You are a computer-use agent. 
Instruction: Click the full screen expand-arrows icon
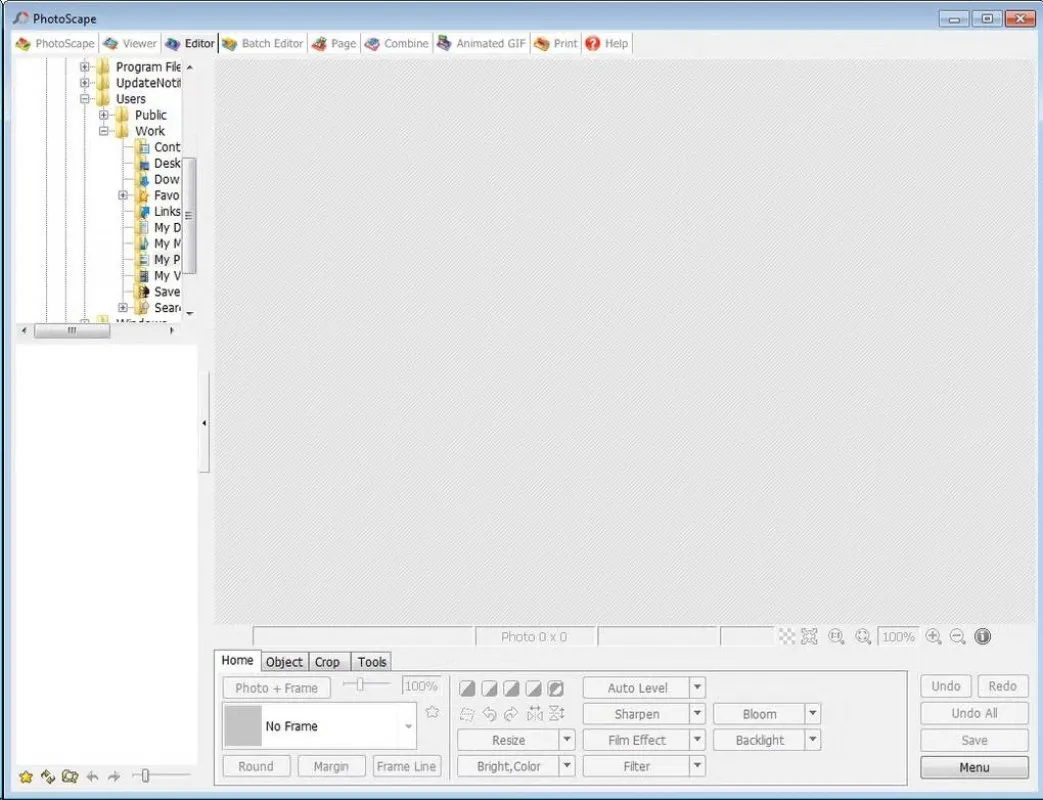click(809, 636)
